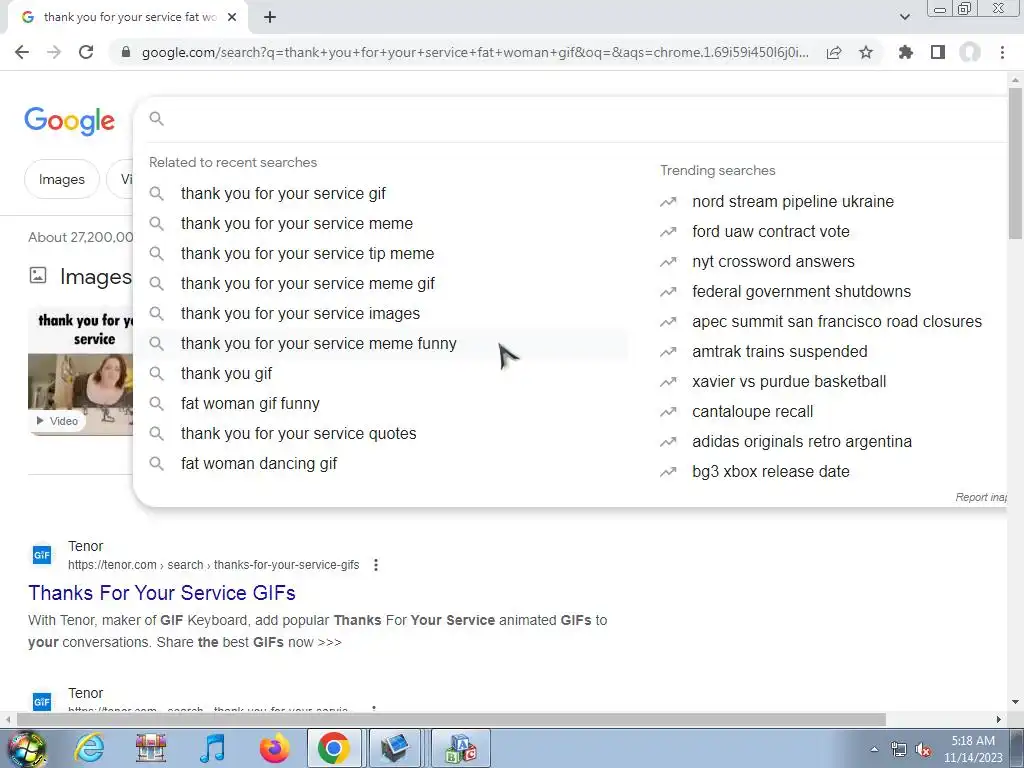Pick trending search 'adidas originals retro argentina'
The height and width of the screenshot is (768, 1024).
click(802, 442)
